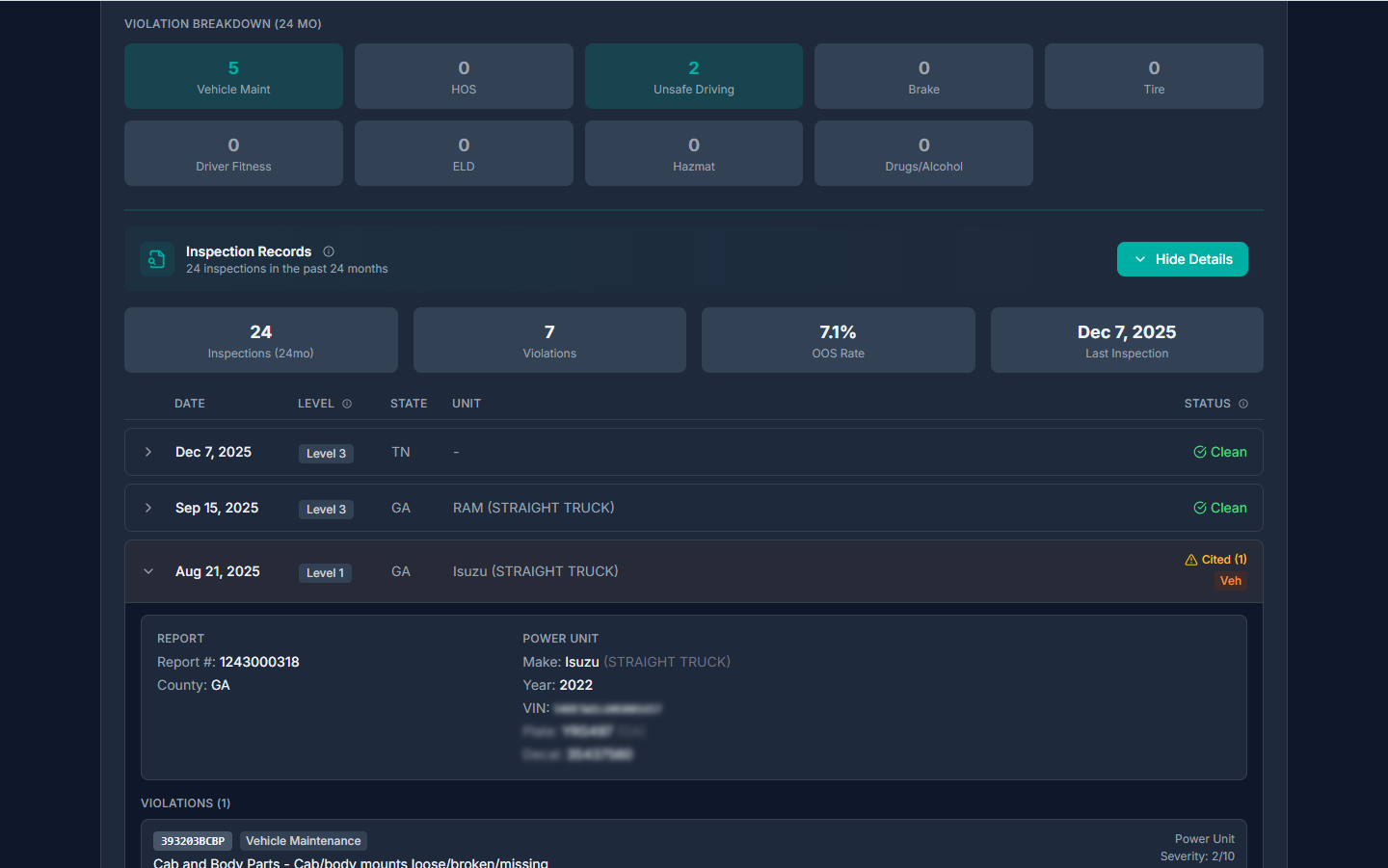This screenshot has height=868, width=1388.
Task: Click the OOS Rate stat card
Action: tap(838, 340)
